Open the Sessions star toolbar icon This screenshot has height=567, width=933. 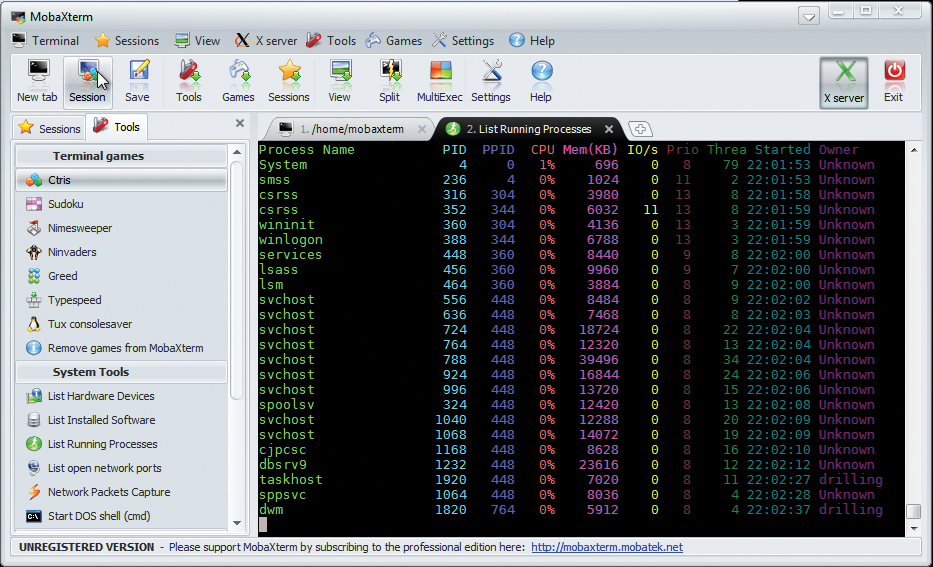click(289, 82)
